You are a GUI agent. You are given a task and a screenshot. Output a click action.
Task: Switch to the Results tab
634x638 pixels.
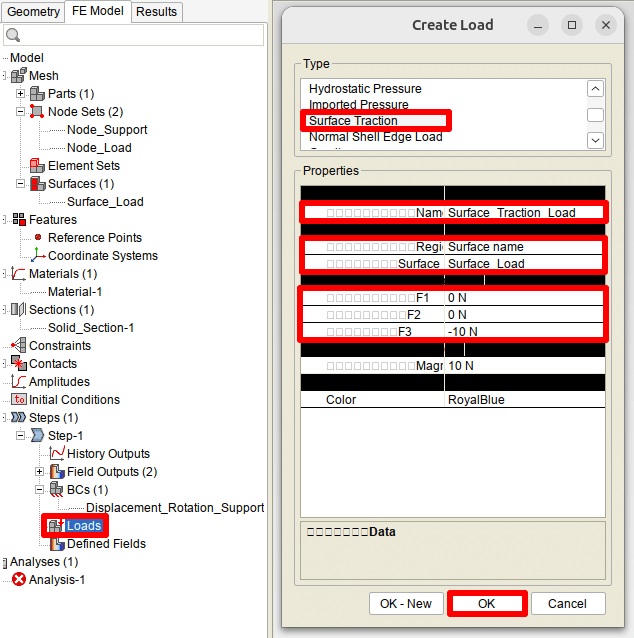pyautogui.click(x=156, y=11)
